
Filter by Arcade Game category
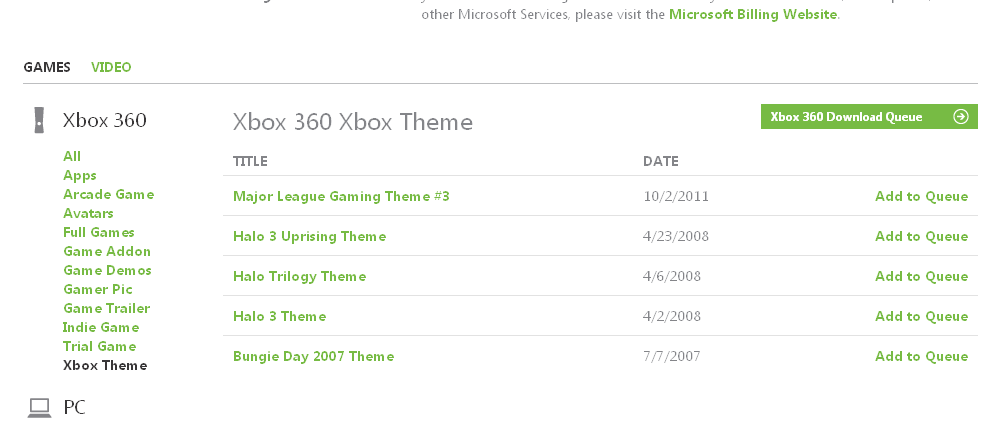click(108, 194)
